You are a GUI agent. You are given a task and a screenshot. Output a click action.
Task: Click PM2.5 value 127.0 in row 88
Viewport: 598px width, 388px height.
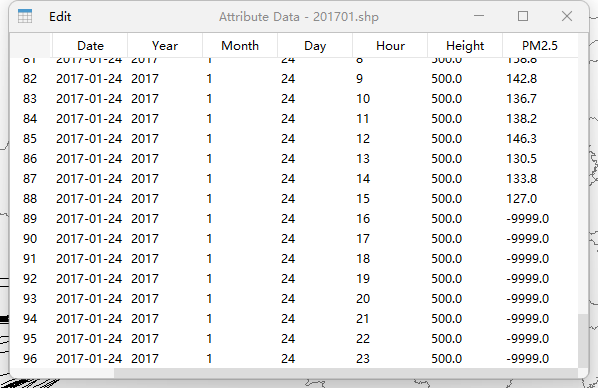521,198
